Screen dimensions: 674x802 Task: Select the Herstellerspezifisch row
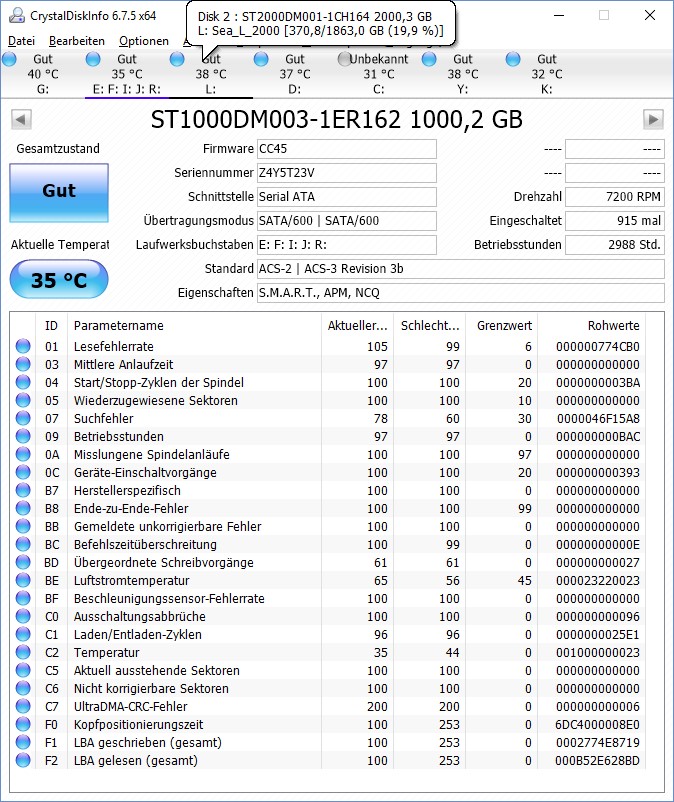330,491
